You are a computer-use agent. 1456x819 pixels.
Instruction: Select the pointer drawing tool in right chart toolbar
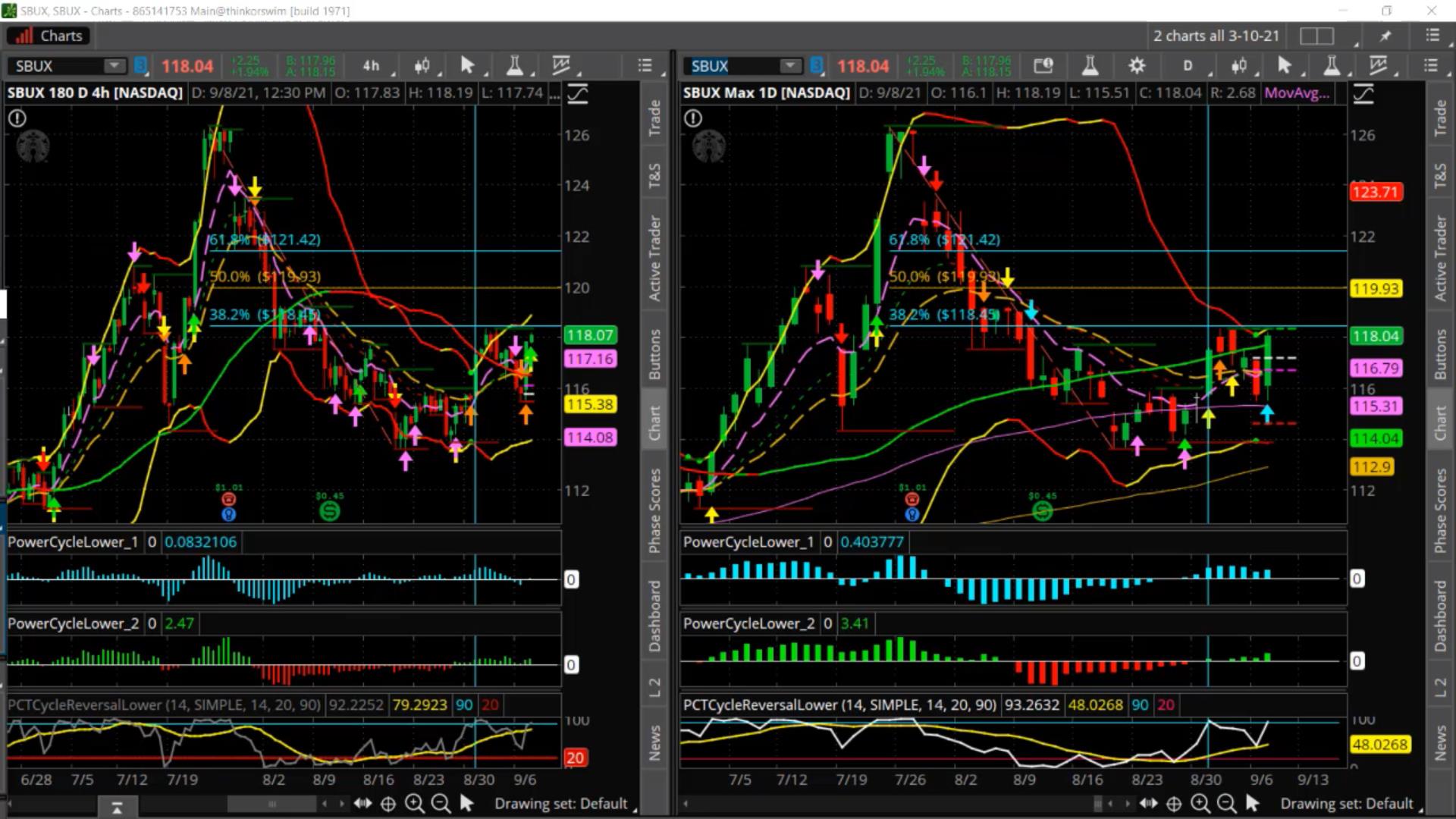point(1284,66)
